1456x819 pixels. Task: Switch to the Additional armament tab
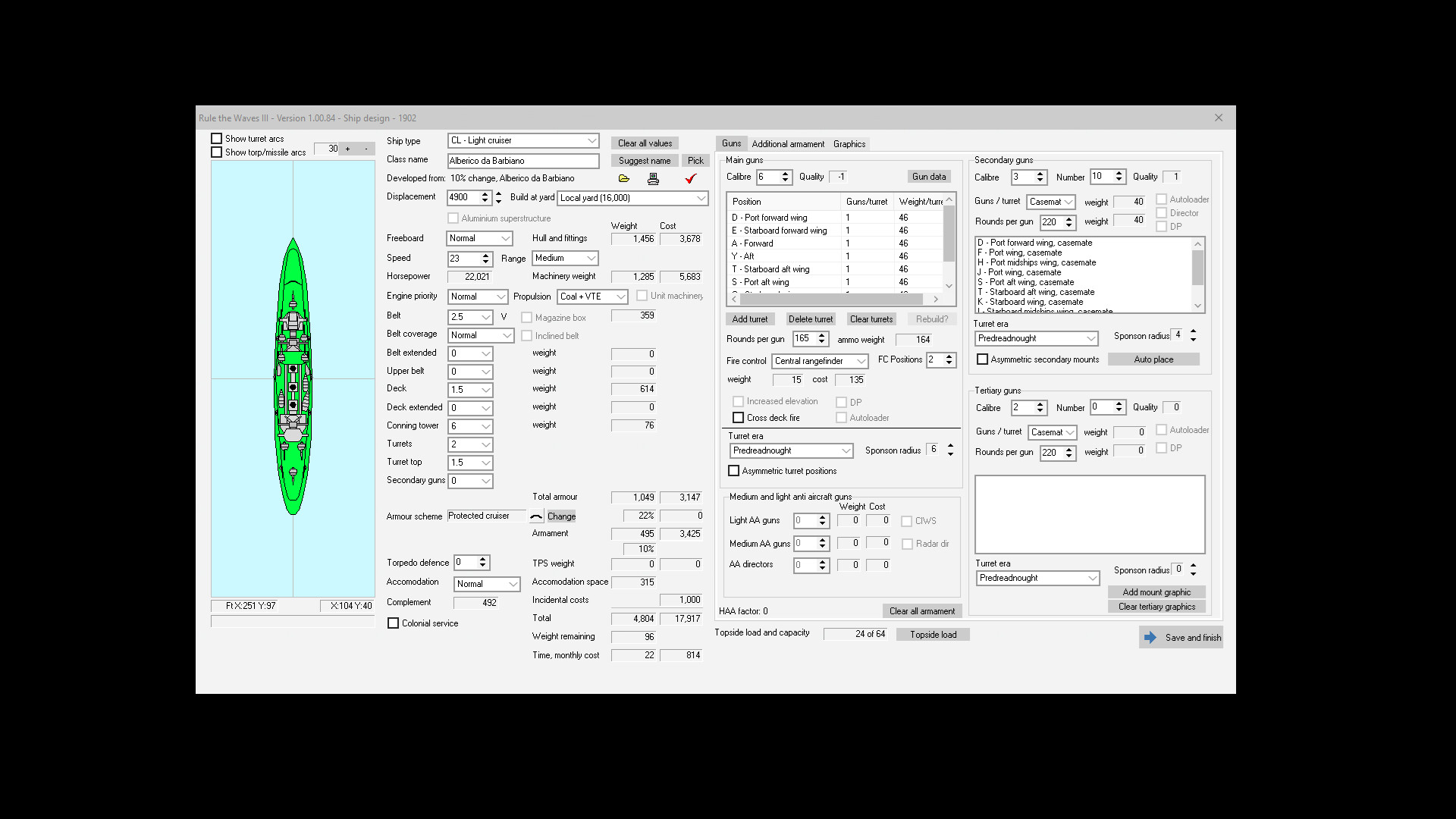click(x=788, y=143)
